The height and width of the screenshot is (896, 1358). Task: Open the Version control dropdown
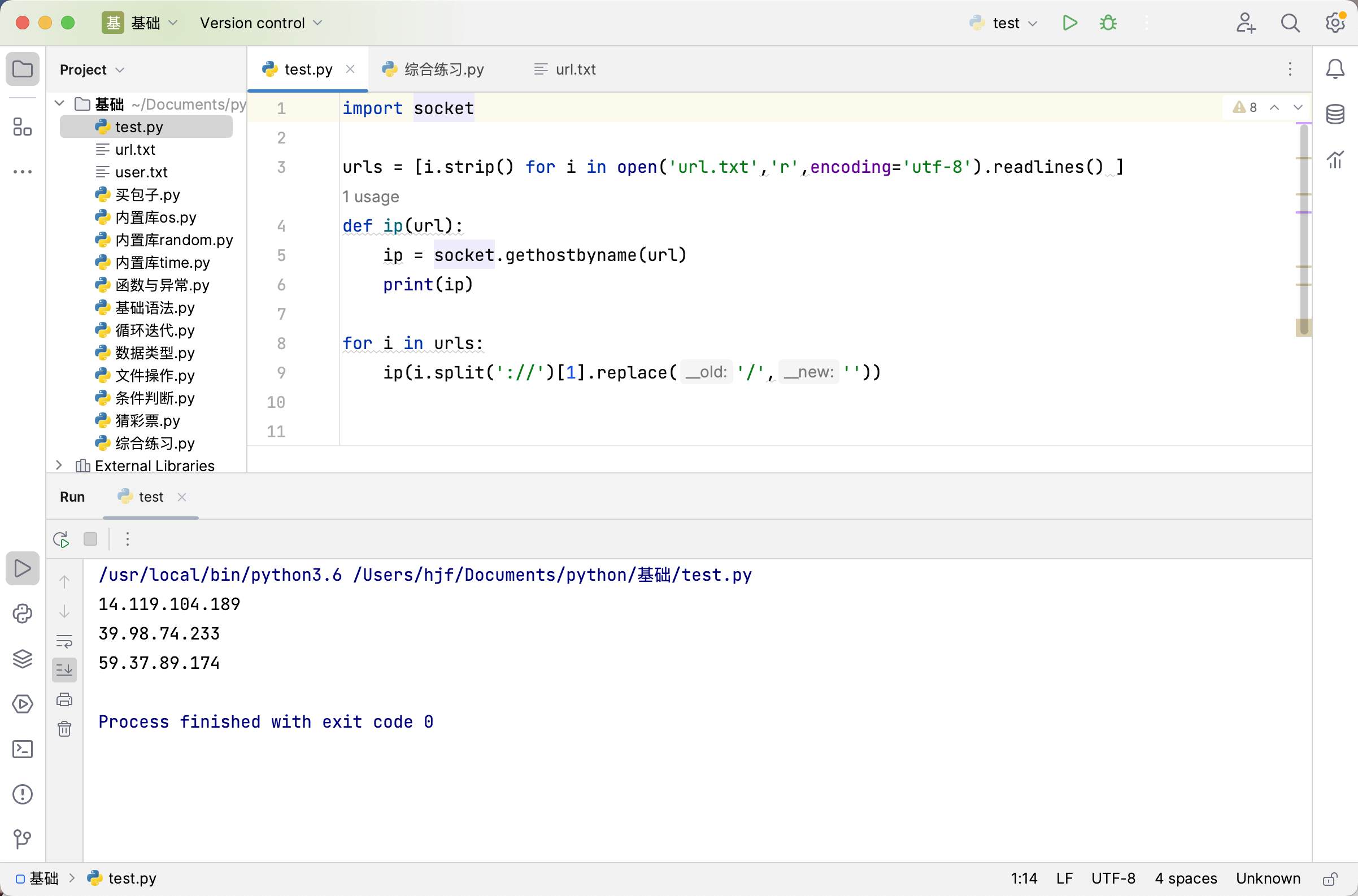pos(261,23)
